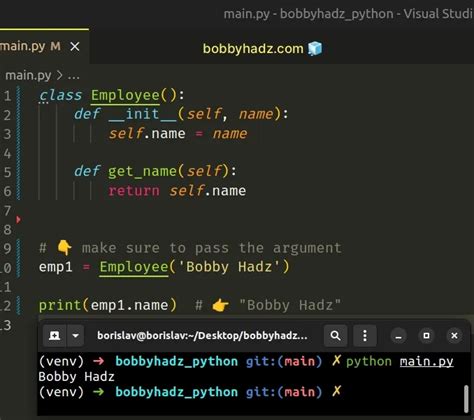Close the terminal window
Viewport: 474px width, 420px height.
coord(454,336)
